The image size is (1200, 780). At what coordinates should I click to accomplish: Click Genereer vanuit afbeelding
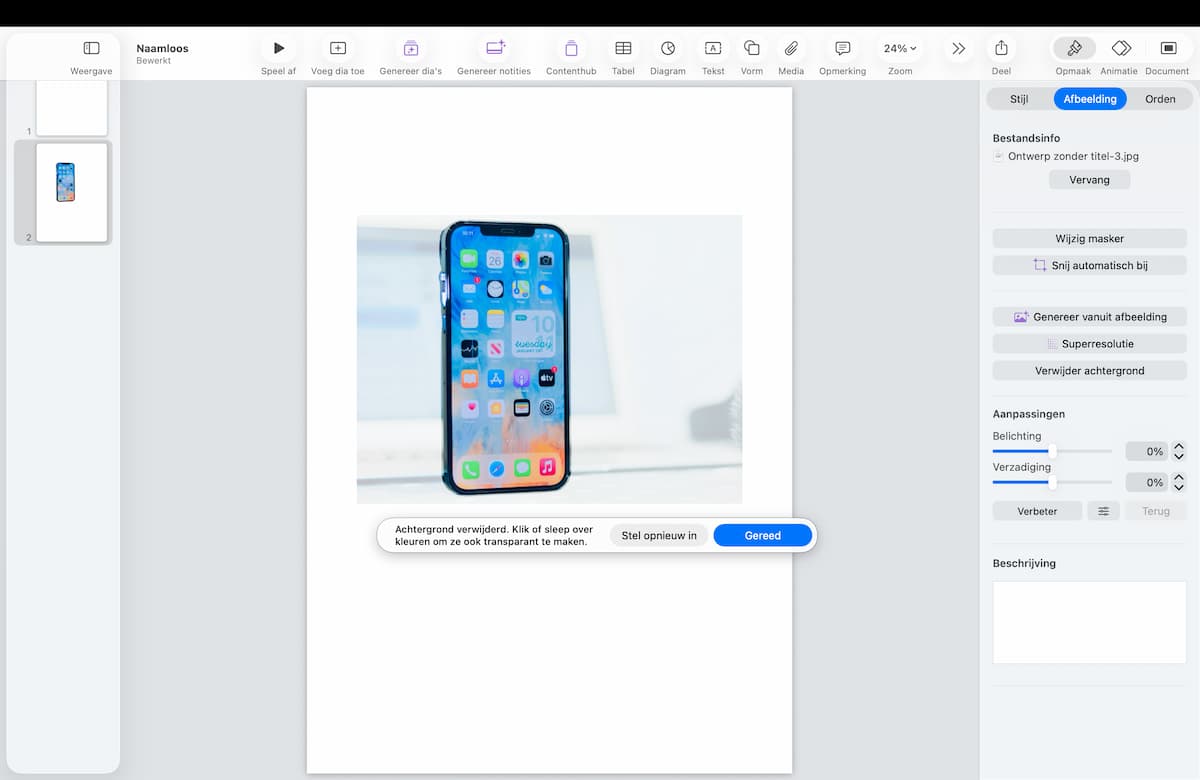[x=1089, y=317]
